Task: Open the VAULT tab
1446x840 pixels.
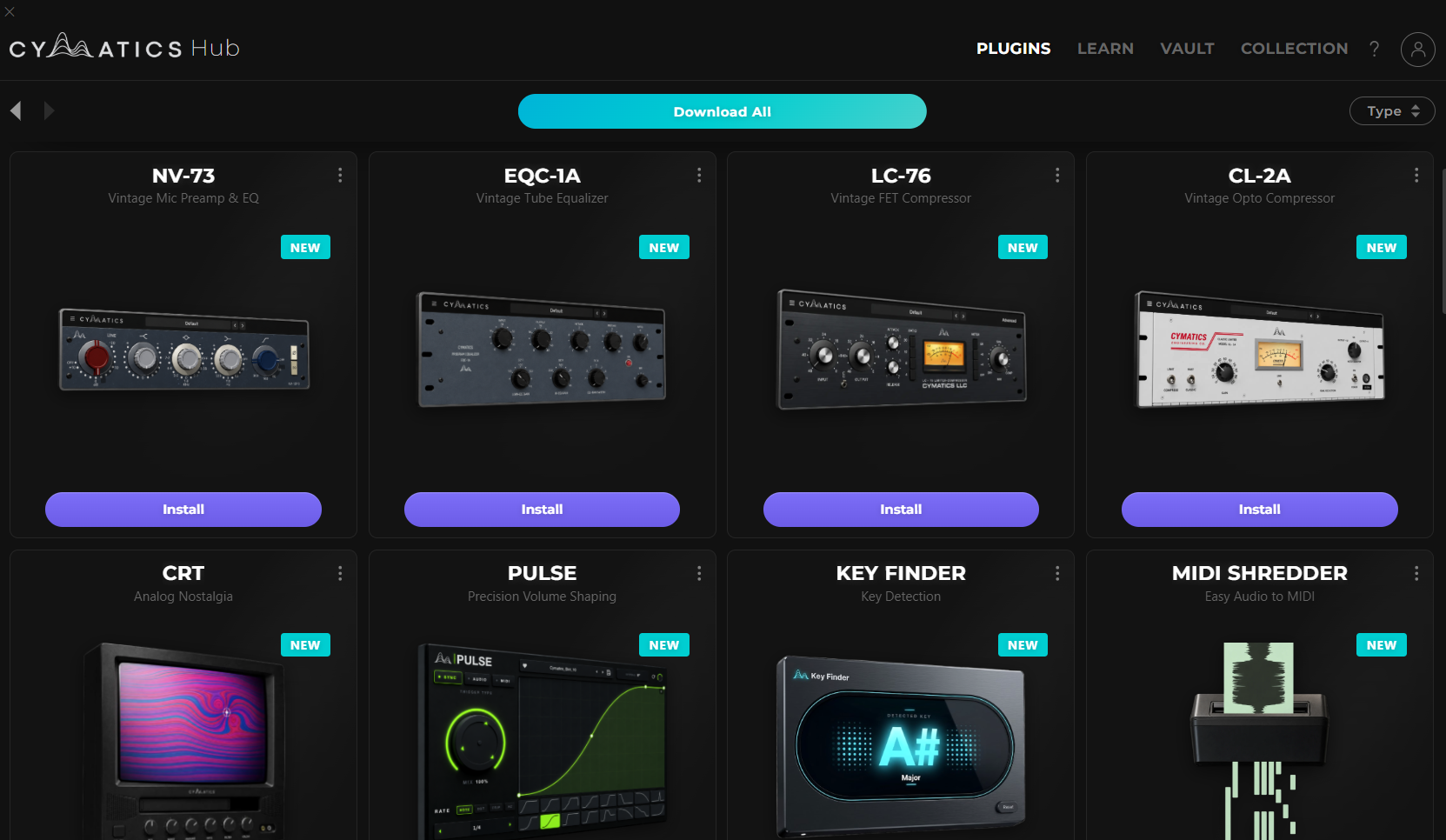Action: coord(1187,49)
